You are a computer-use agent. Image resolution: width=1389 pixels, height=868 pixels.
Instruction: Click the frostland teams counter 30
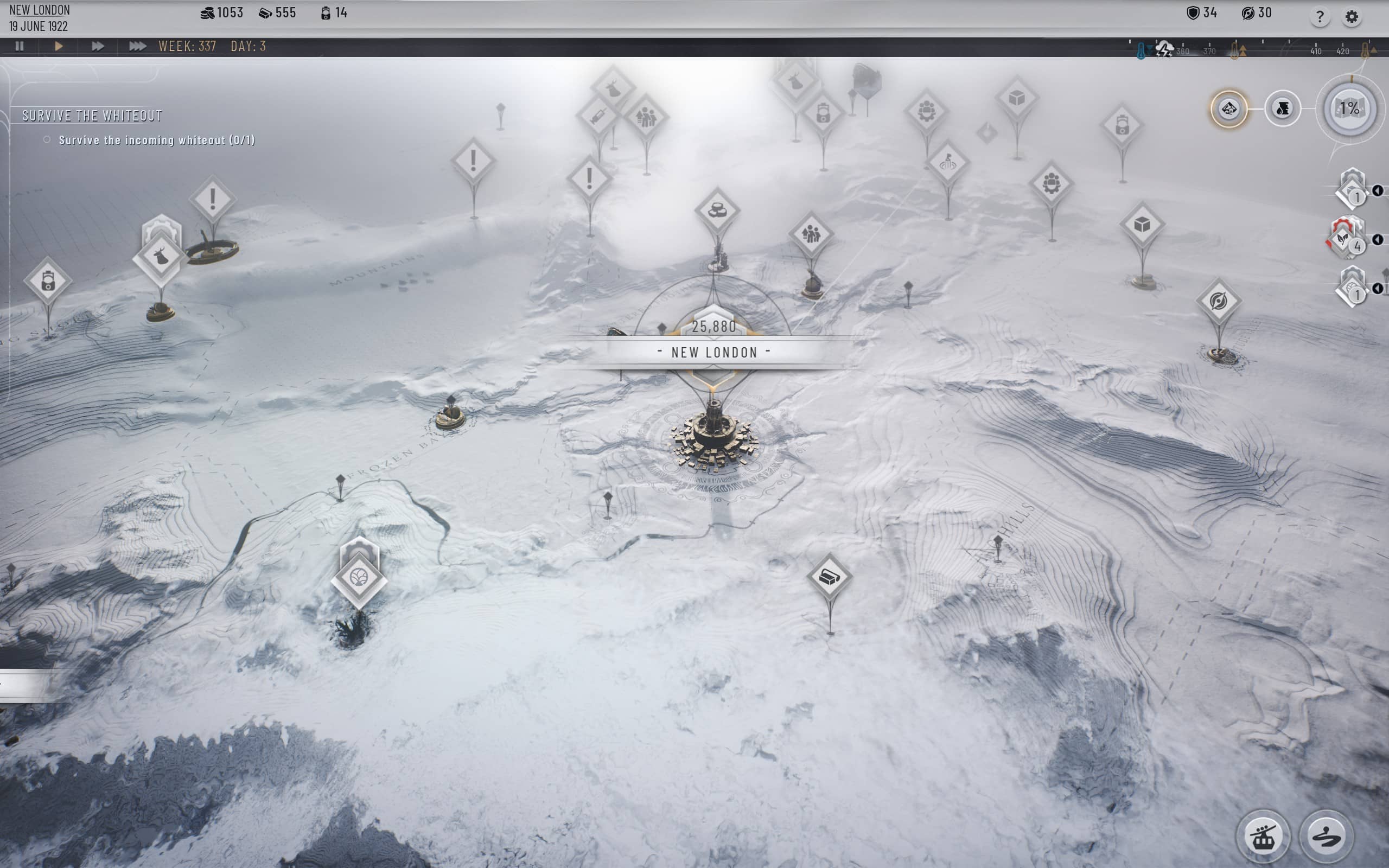click(1257, 12)
